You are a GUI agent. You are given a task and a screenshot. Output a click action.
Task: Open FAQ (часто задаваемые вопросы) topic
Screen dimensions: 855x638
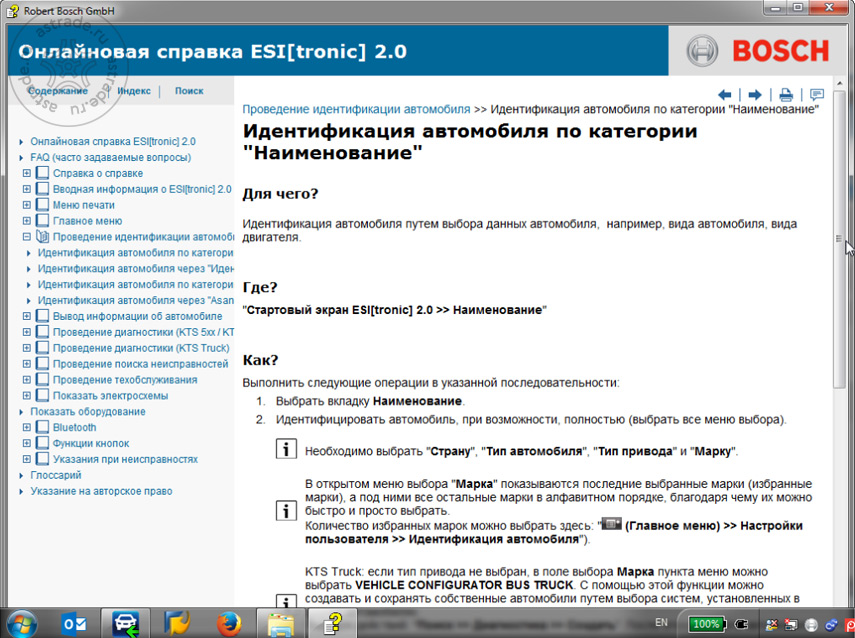pyautogui.click(x=111, y=157)
